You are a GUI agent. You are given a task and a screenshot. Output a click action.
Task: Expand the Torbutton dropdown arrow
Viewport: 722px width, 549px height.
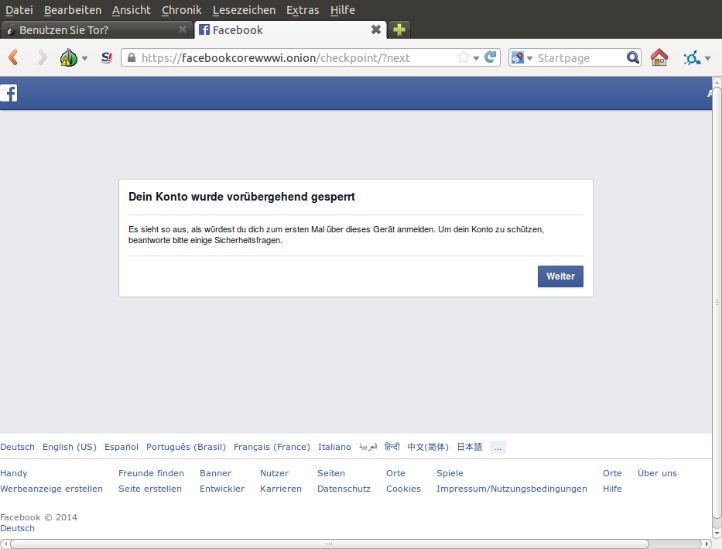pos(85,58)
